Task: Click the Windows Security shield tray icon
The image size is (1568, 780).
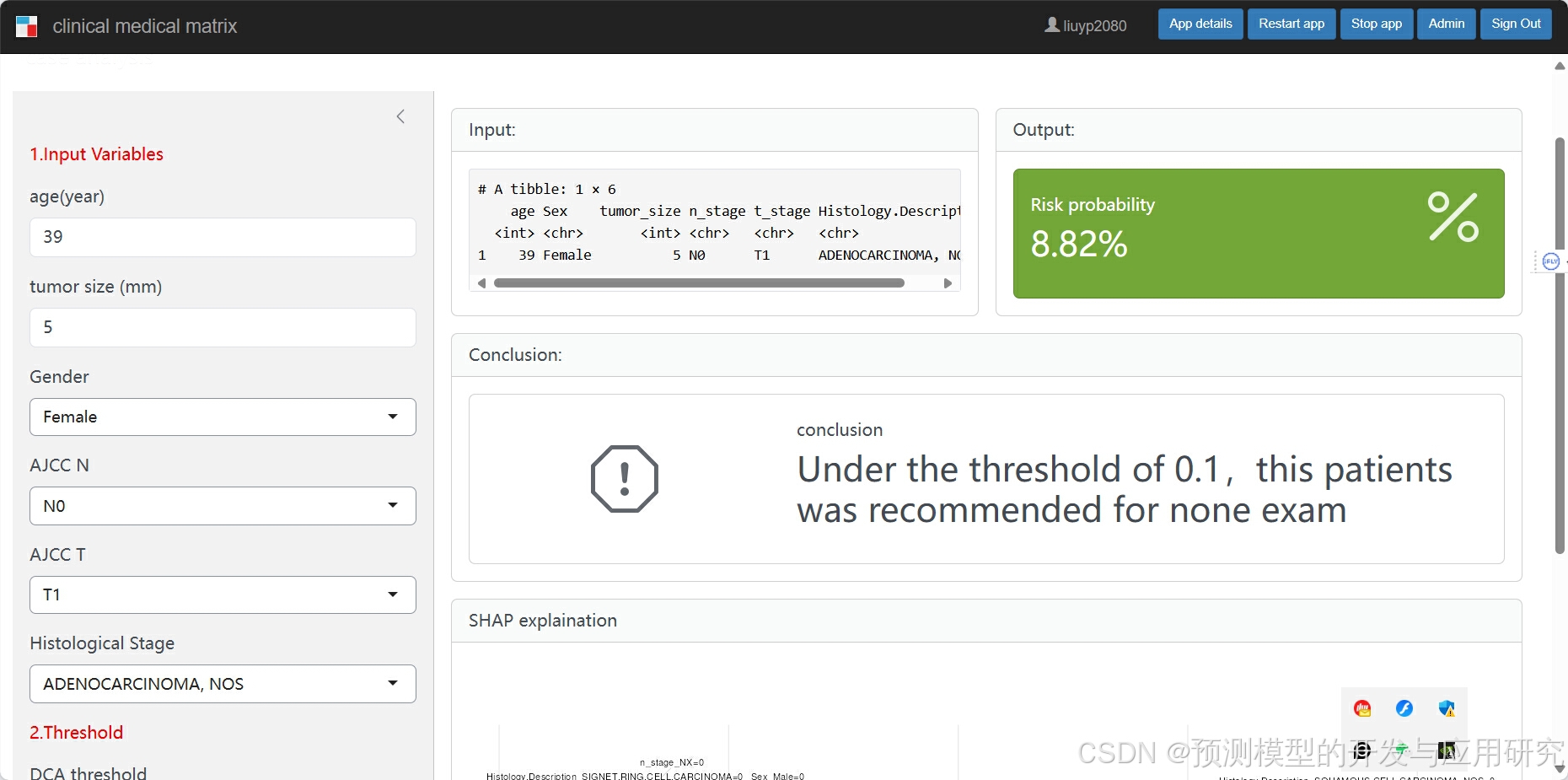Action: (1447, 708)
